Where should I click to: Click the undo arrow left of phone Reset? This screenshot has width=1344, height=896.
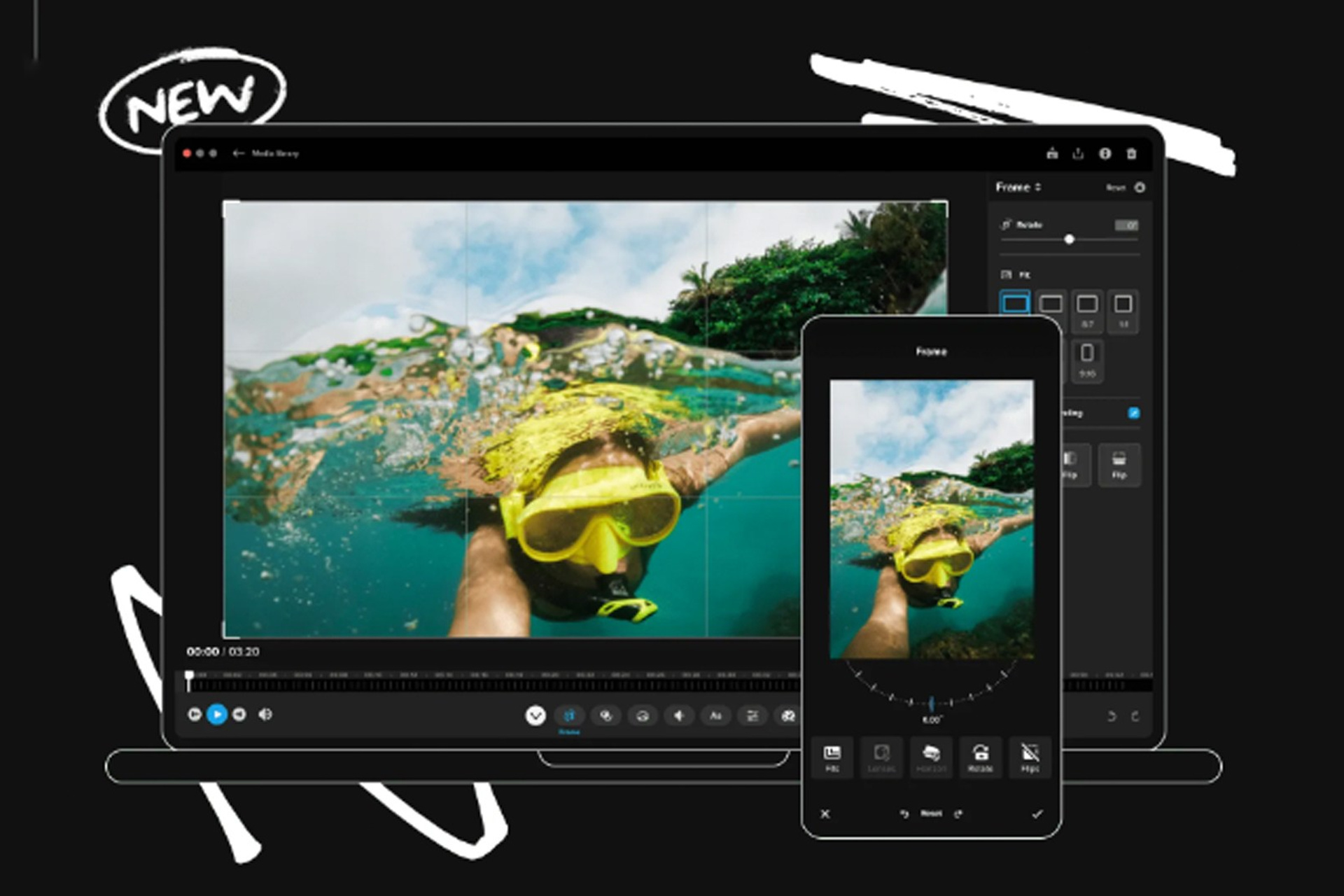904,813
